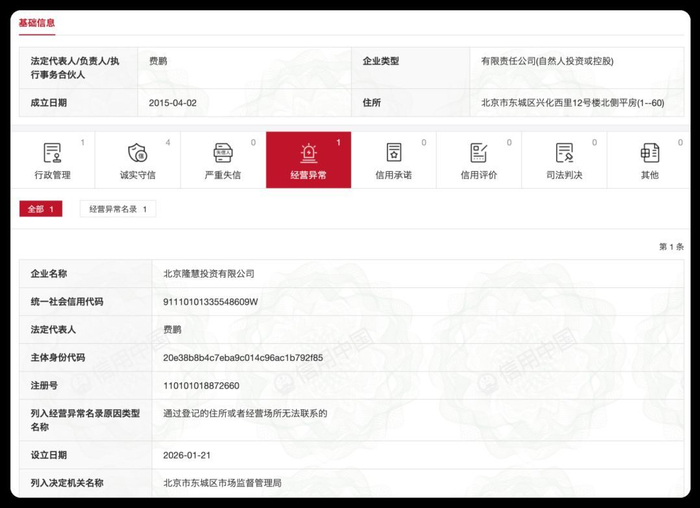Select the 经营异常 alarm icon
This screenshot has height=508, width=700.
click(308, 153)
